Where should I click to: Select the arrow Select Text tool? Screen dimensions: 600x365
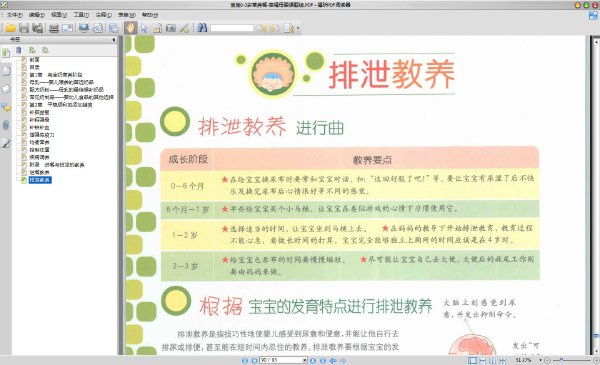point(144,28)
